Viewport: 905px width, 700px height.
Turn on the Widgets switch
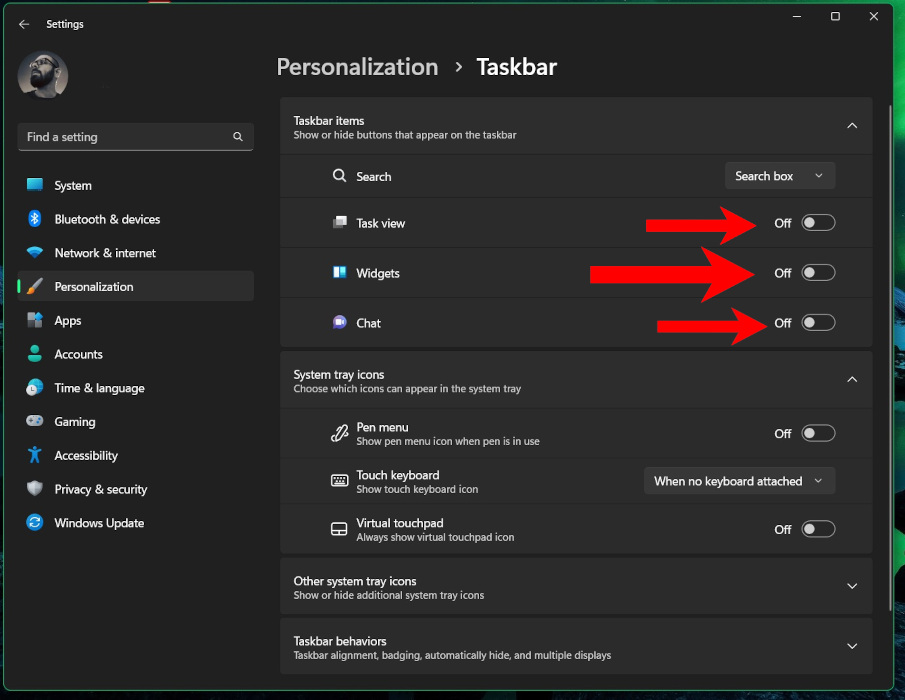point(818,272)
